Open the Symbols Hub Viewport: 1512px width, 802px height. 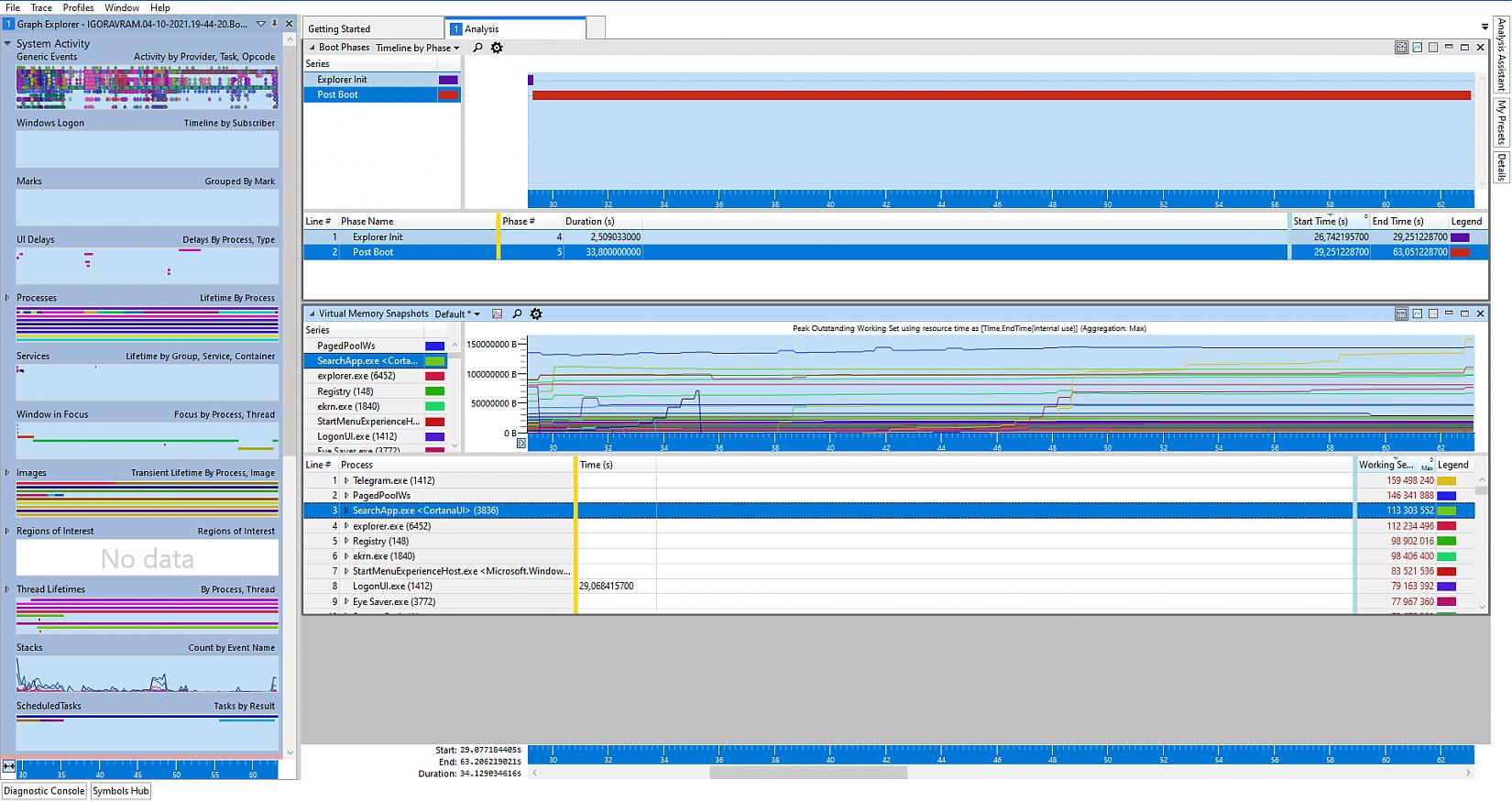pyautogui.click(x=120, y=791)
